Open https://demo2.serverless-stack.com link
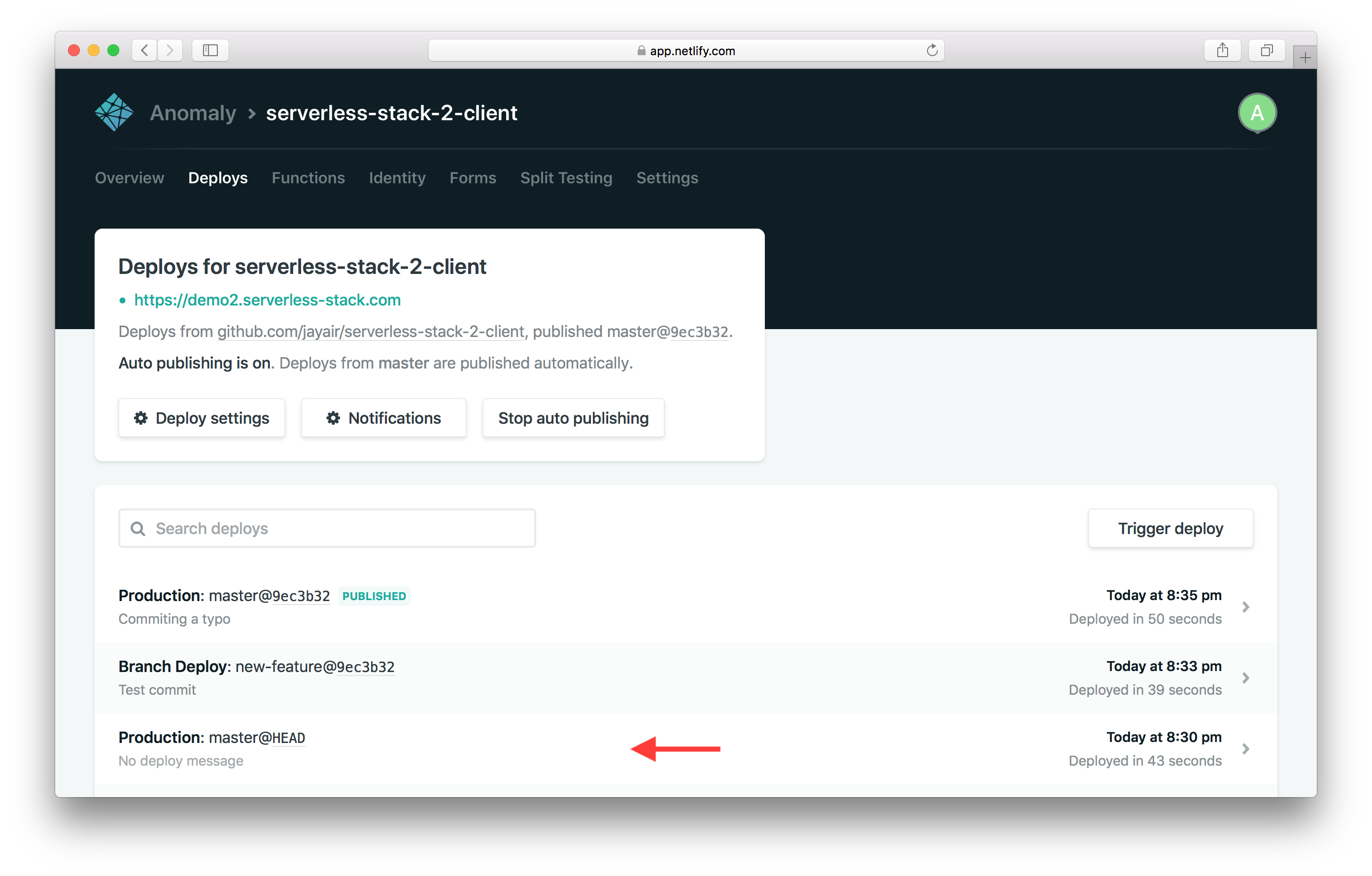The image size is (1372, 876). tap(267, 299)
